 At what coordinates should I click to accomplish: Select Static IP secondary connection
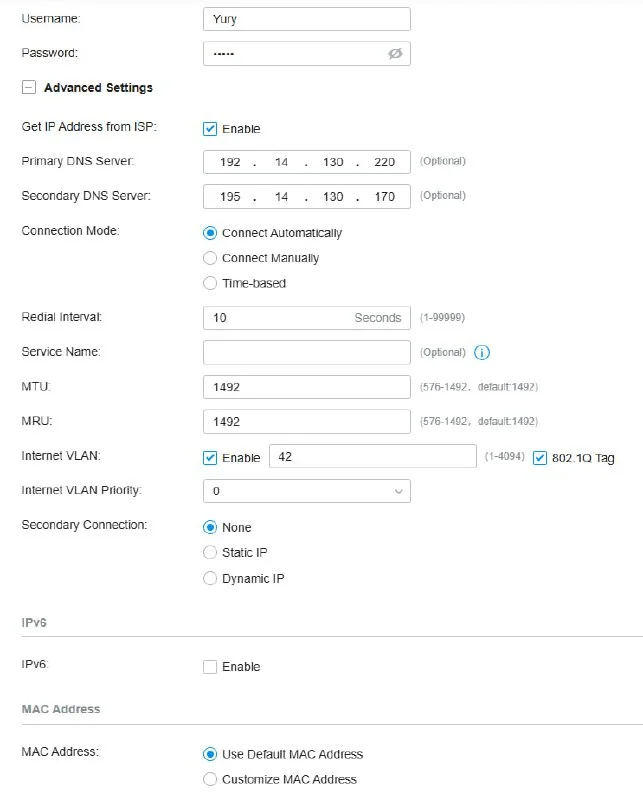coord(210,552)
